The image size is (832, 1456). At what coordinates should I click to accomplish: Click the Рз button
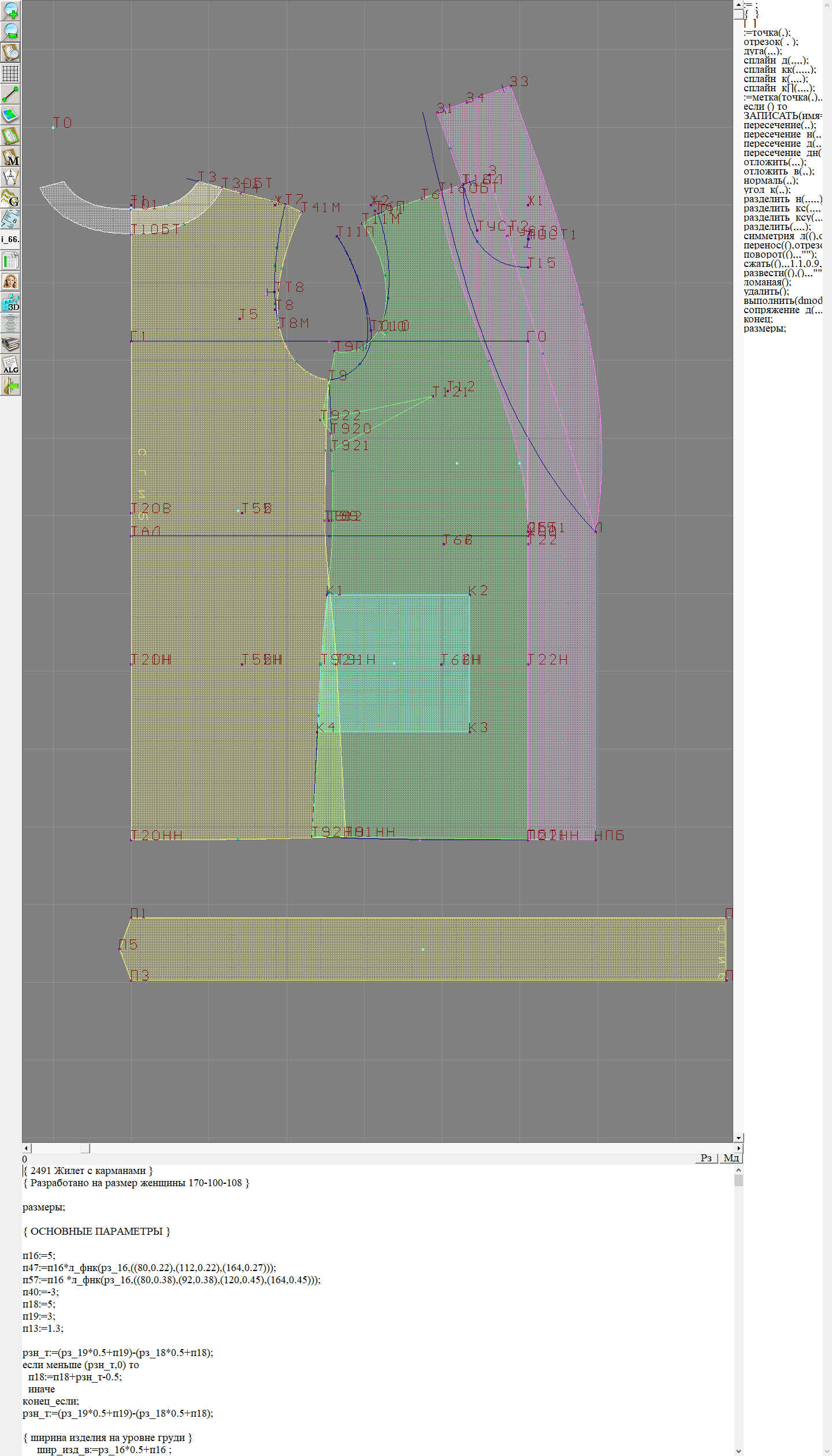point(705,1158)
